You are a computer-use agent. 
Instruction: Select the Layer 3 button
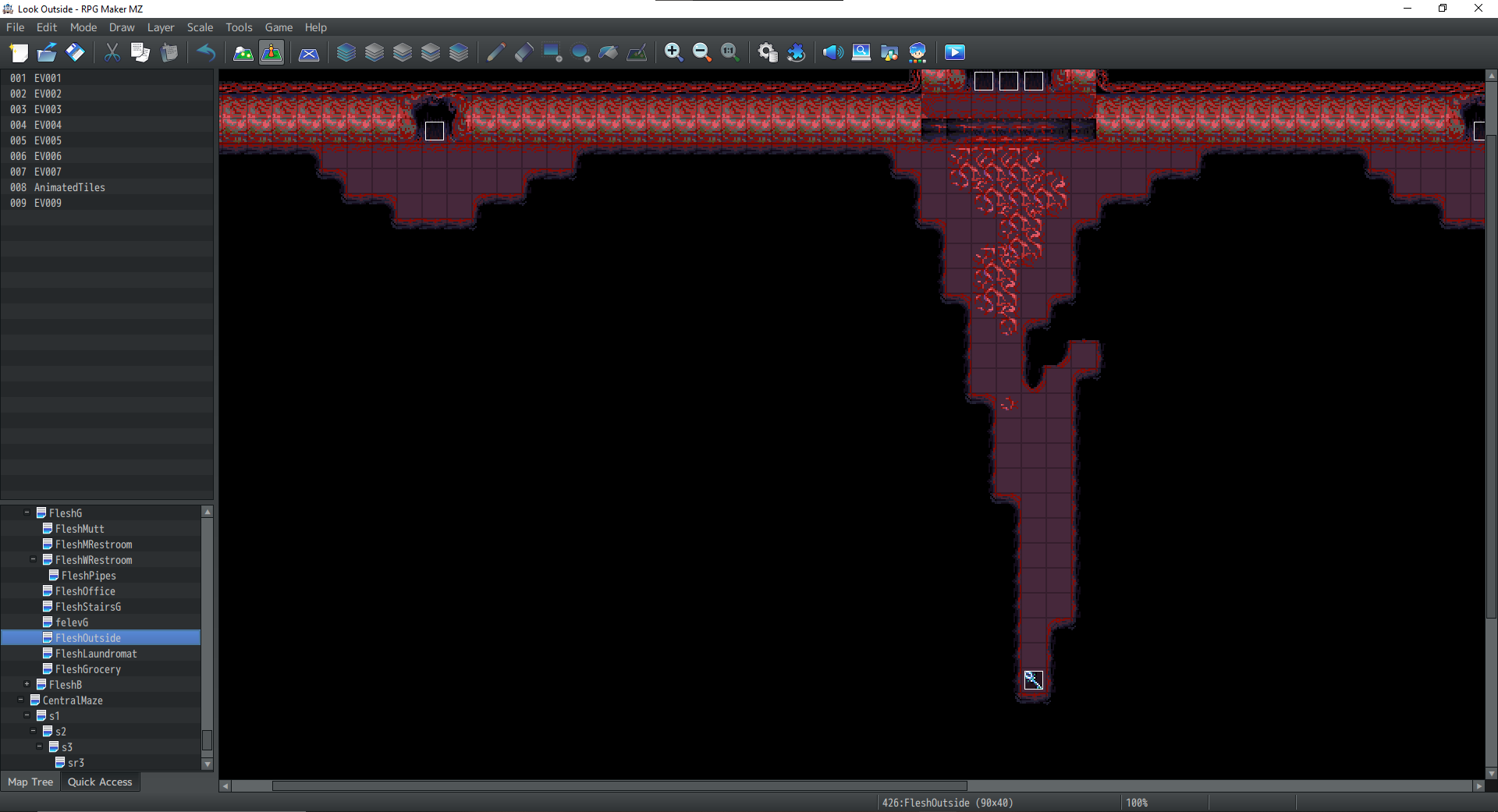431,52
